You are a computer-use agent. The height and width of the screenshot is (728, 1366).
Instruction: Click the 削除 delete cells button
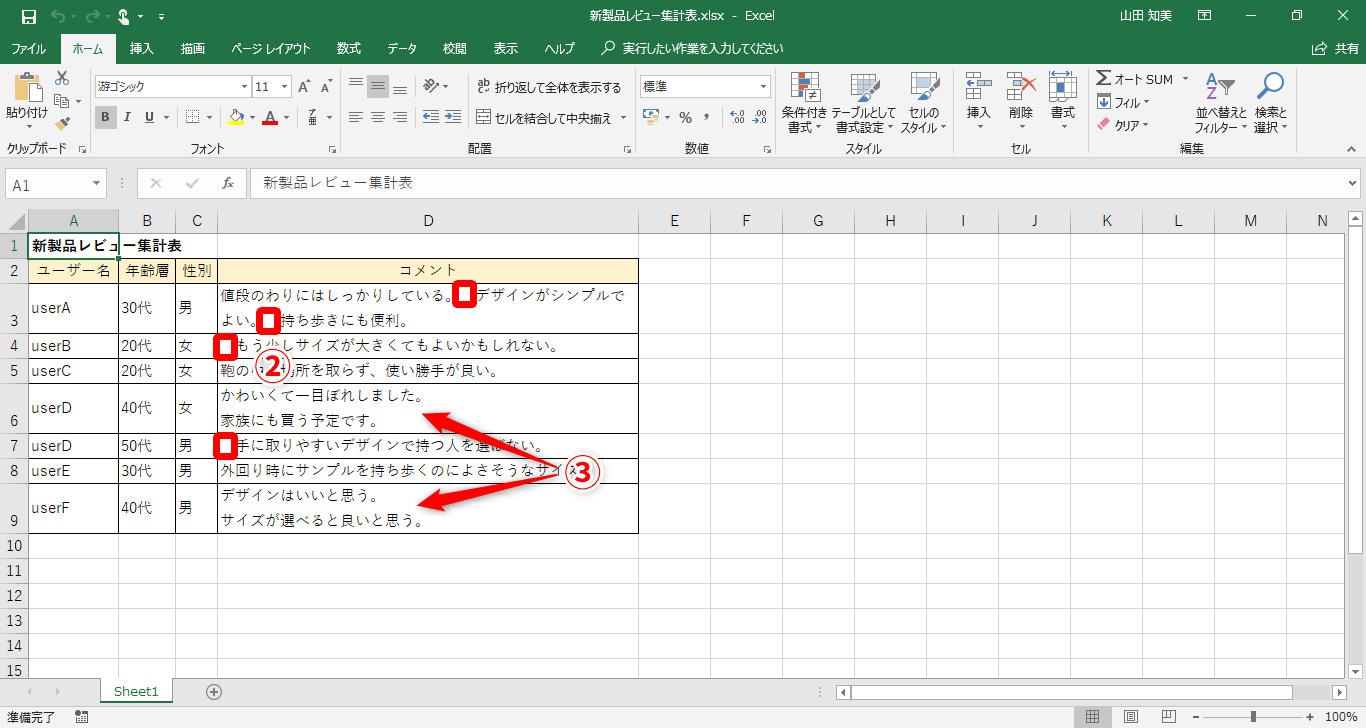(1020, 102)
